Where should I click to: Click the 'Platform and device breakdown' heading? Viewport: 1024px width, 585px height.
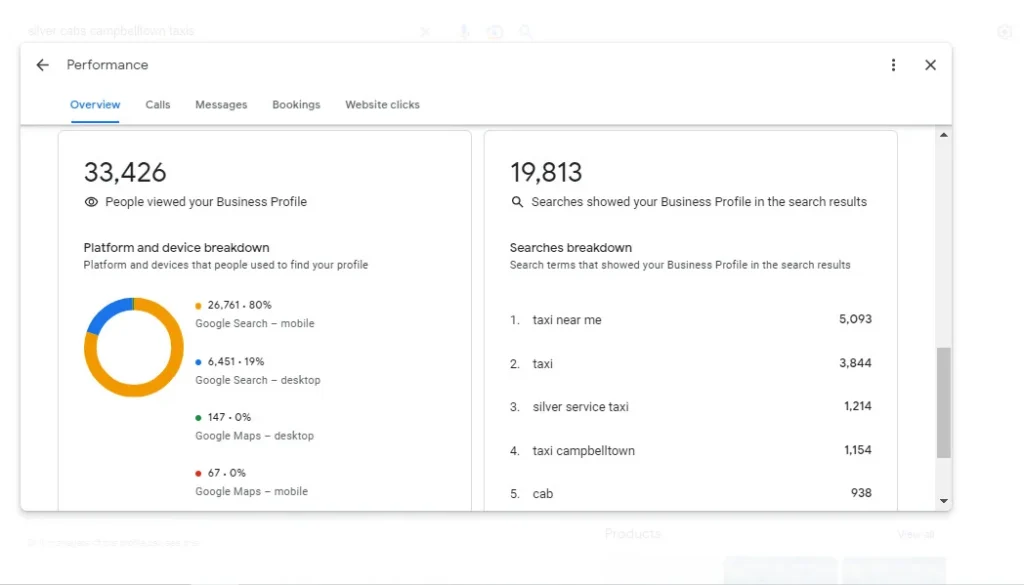176,247
